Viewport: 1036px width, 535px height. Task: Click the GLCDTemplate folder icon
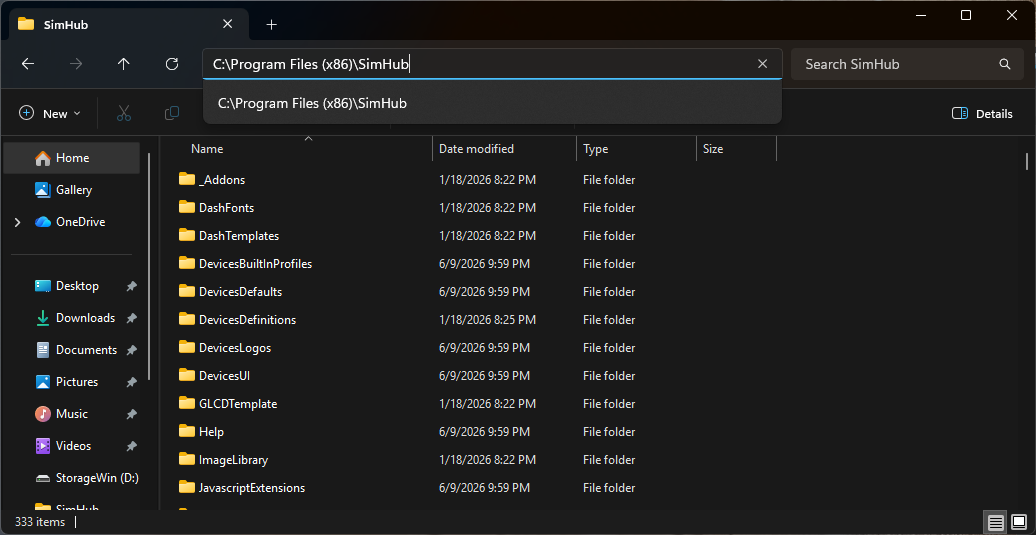187,403
